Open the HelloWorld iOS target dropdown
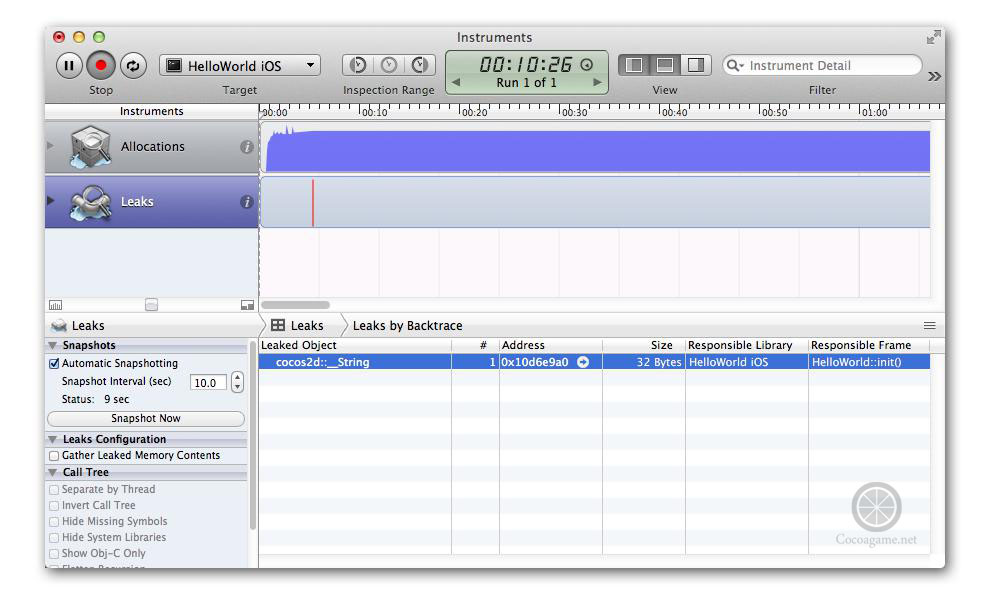Image resolution: width=990 pixels, height=595 pixels. pyautogui.click(x=240, y=66)
